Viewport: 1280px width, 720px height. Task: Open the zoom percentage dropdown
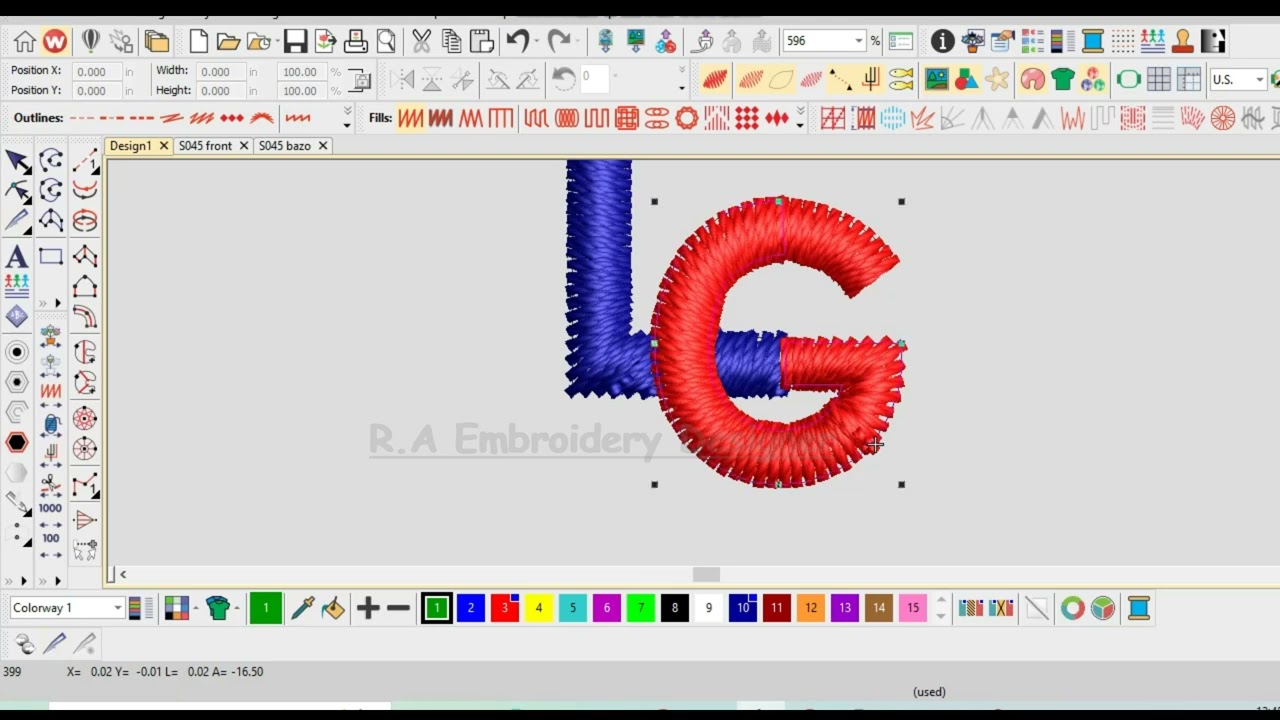858,41
